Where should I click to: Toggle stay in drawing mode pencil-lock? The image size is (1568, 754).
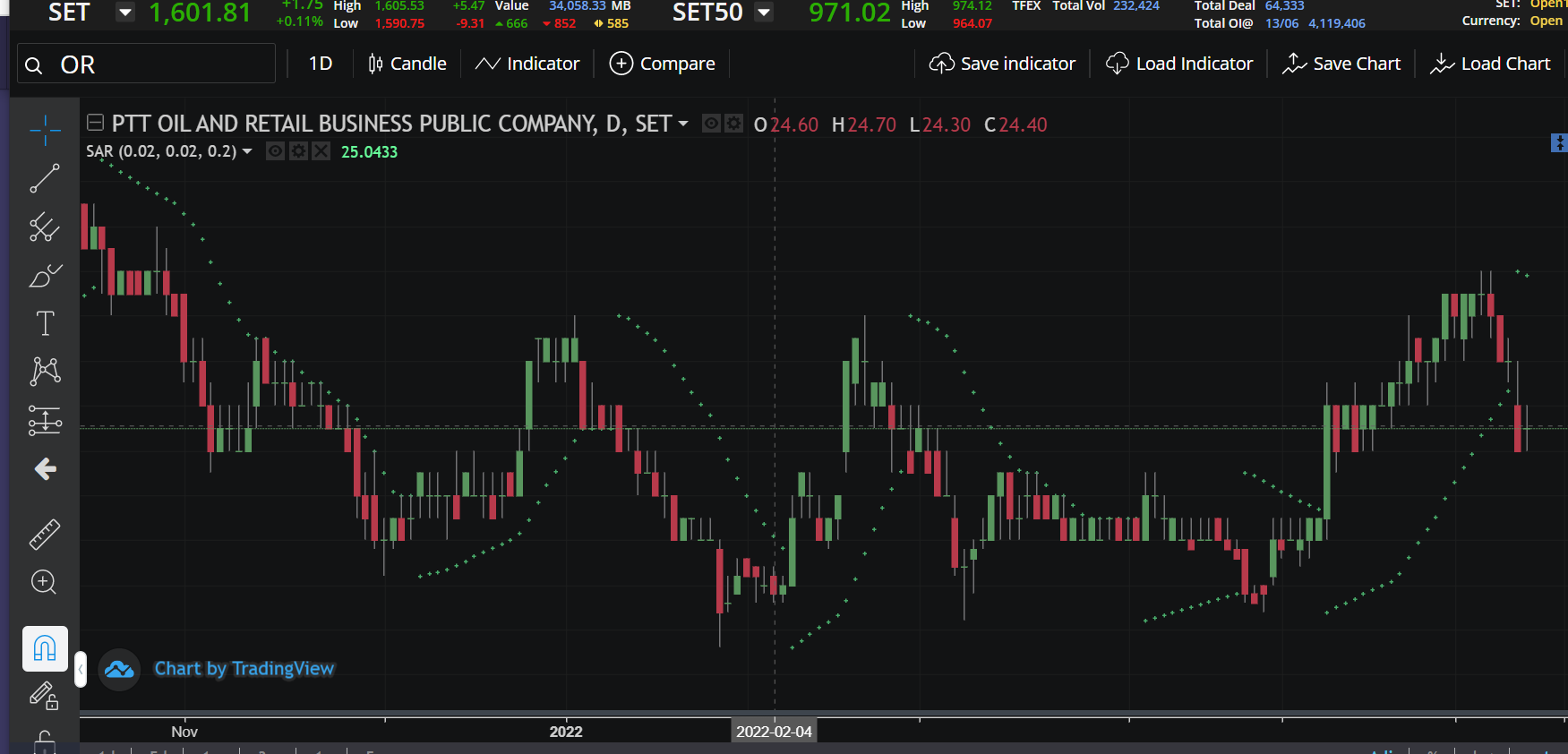(x=45, y=696)
